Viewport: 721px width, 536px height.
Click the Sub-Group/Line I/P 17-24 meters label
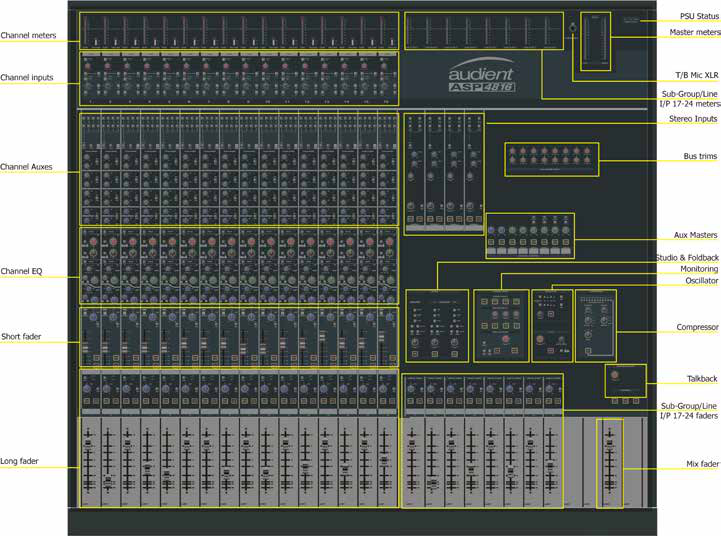pyautogui.click(x=690, y=99)
